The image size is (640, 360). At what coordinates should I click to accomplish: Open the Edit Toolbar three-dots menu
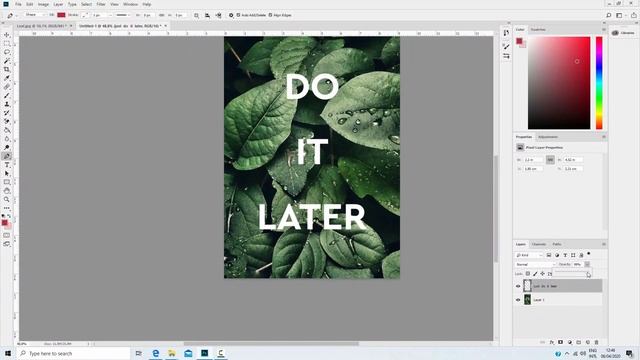[7, 208]
